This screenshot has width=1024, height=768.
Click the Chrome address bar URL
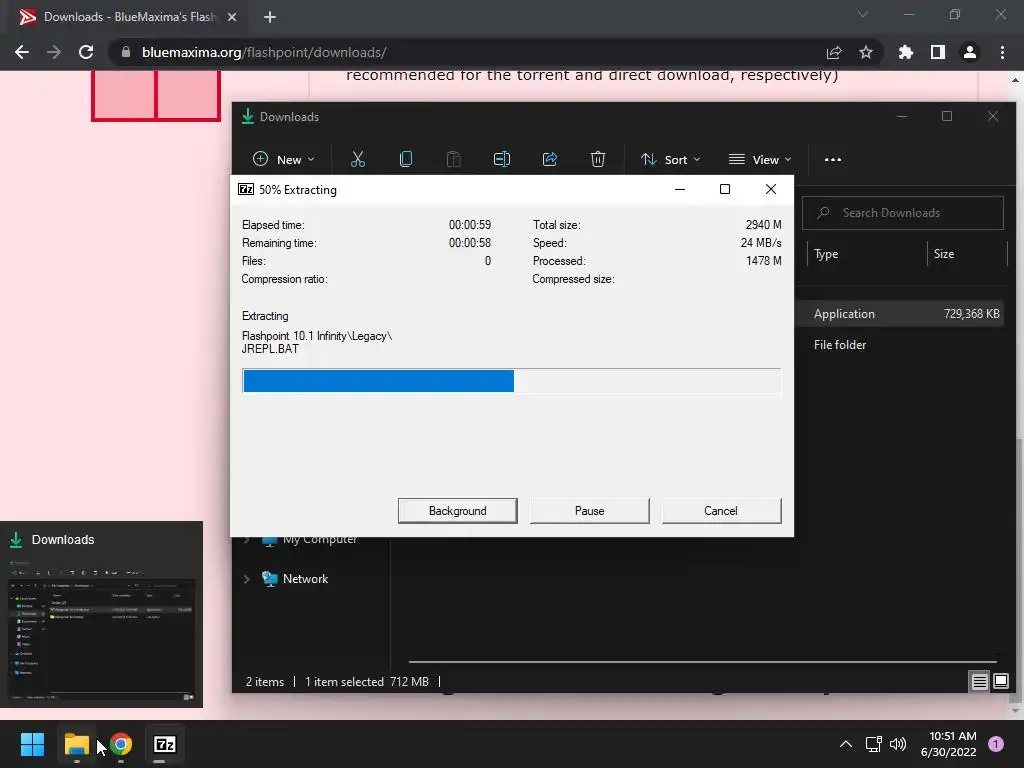pyautogui.click(x=264, y=52)
